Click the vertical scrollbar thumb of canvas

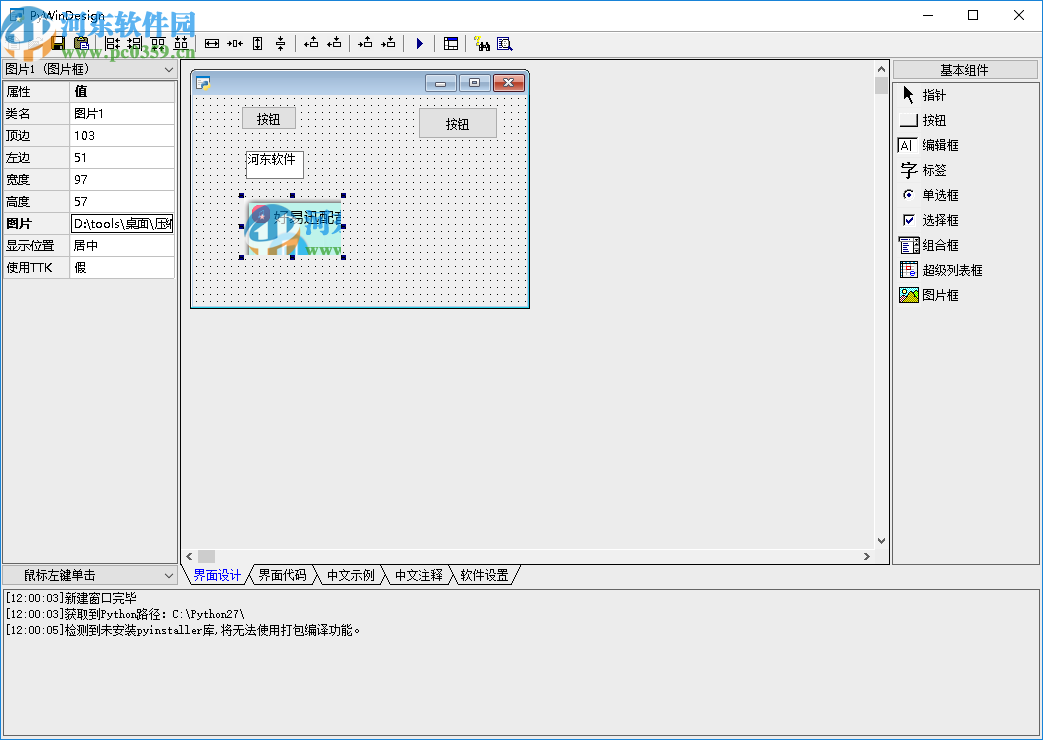[881, 86]
